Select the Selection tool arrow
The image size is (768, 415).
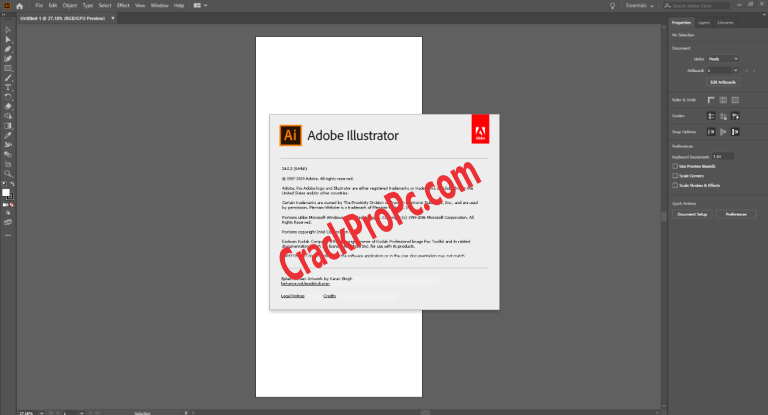click(8, 30)
